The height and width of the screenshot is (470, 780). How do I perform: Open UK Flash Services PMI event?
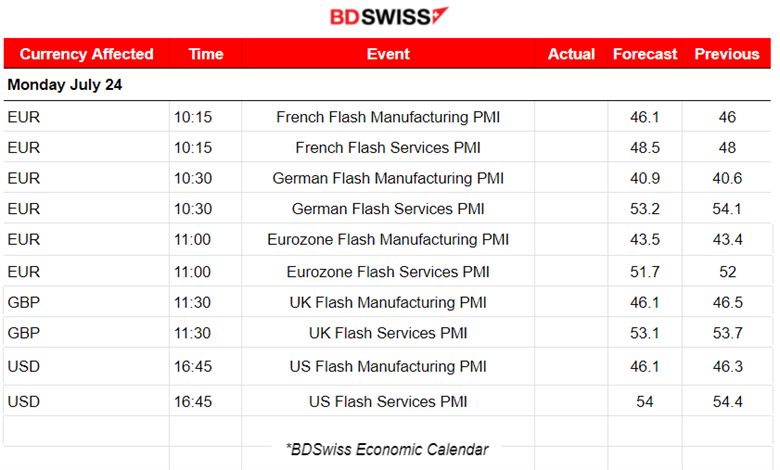click(x=388, y=333)
